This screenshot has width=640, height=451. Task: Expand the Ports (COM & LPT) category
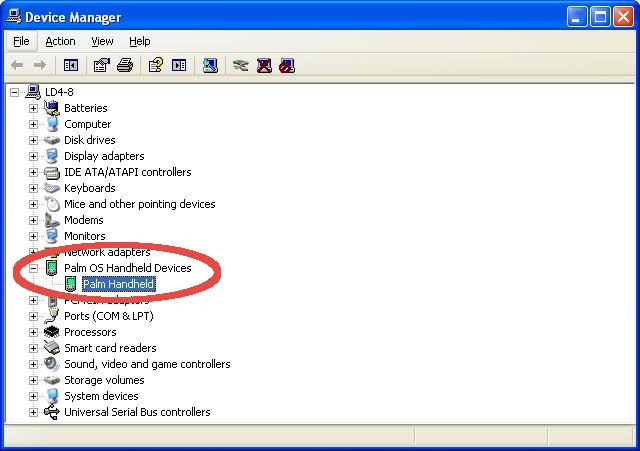pyautogui.click(x=33, y=316)
